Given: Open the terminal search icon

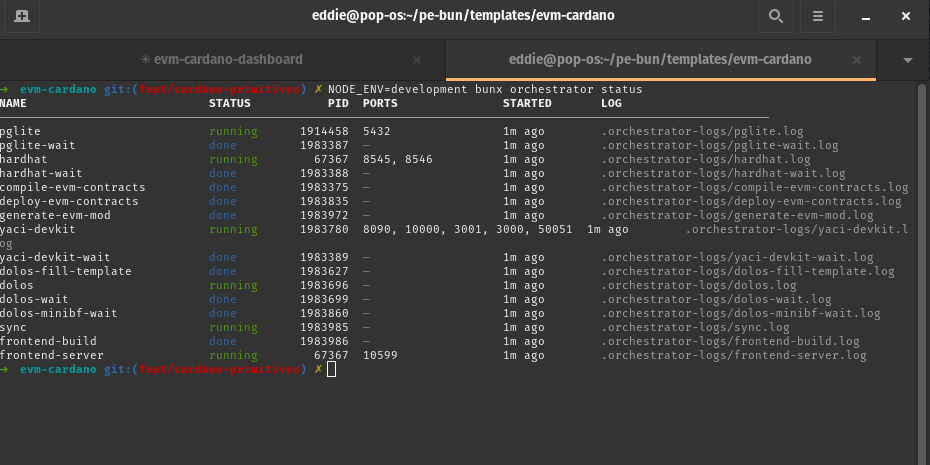Looking at the screenshot, I should (x=775, y=16).
